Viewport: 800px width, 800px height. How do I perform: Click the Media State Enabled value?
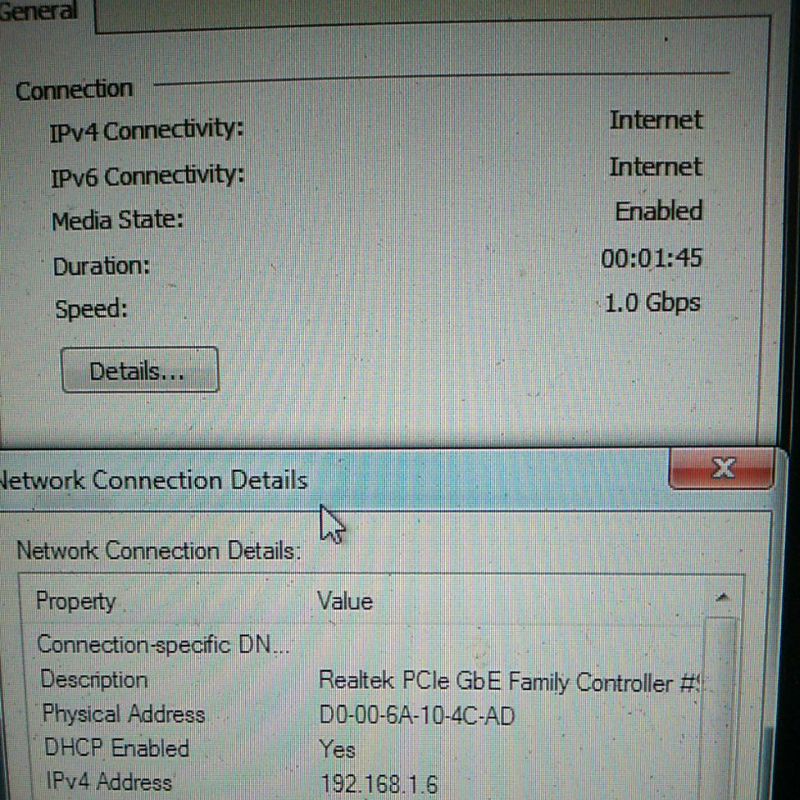click(x=659, y=212)
